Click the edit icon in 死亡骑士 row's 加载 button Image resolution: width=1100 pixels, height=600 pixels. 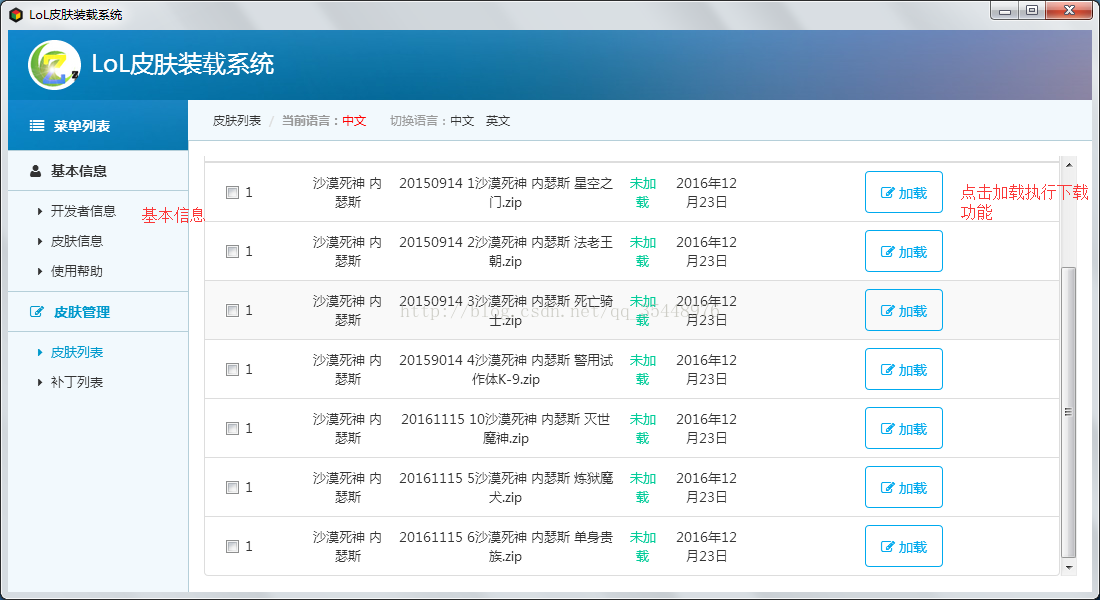pos(887,311)
